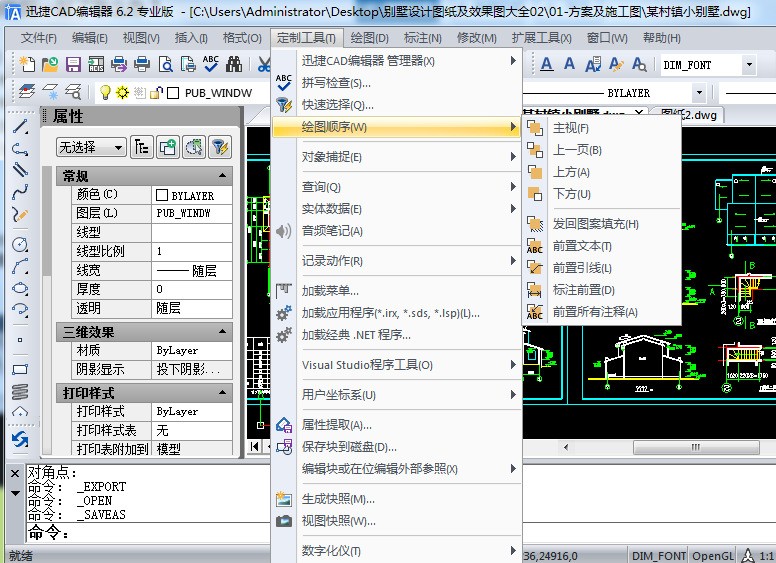The height and width of the screenshot is (563, 776).
Task: Open the 修改(M) menu
Action: (477, 38)
